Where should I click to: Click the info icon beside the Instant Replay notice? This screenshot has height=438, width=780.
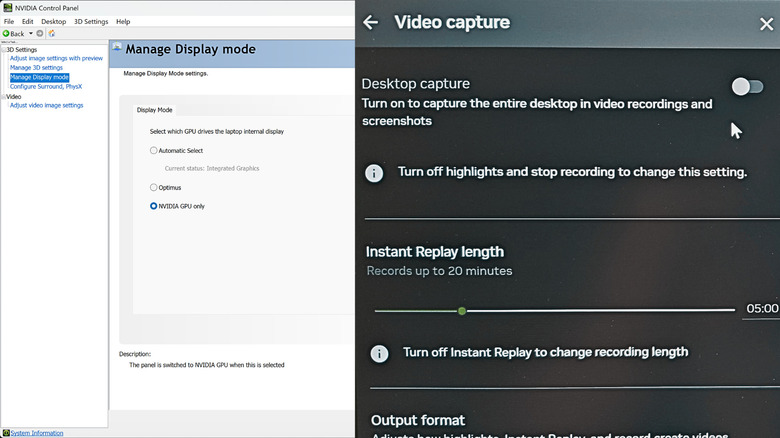(379, 353)
